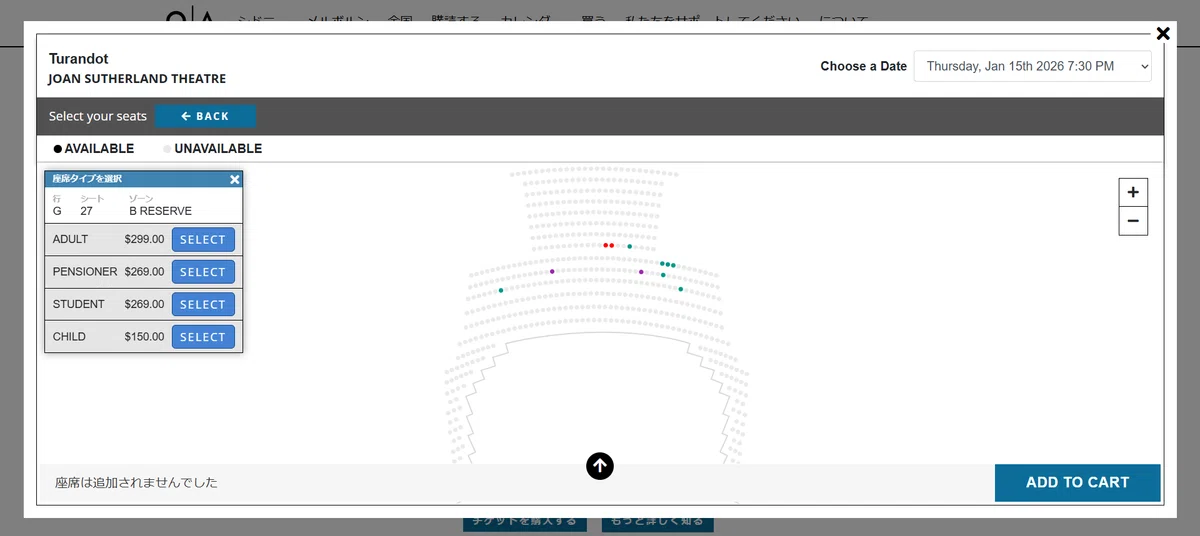The width and height of the screenshot is (1200, 536).
Task: Zoom out the seat map
Action: click(1133, 221)
